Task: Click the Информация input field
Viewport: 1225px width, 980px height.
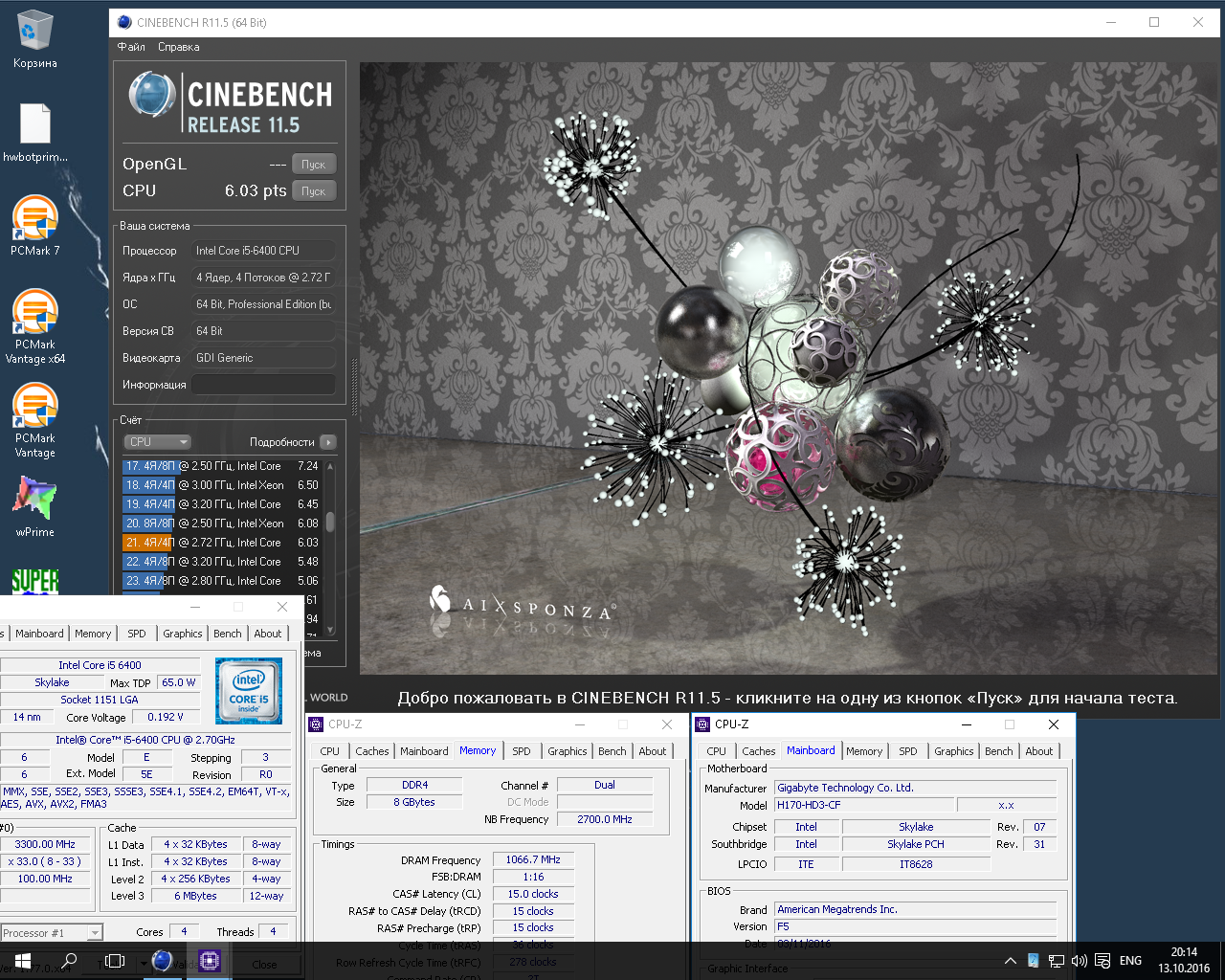Action: coord(263,385)
